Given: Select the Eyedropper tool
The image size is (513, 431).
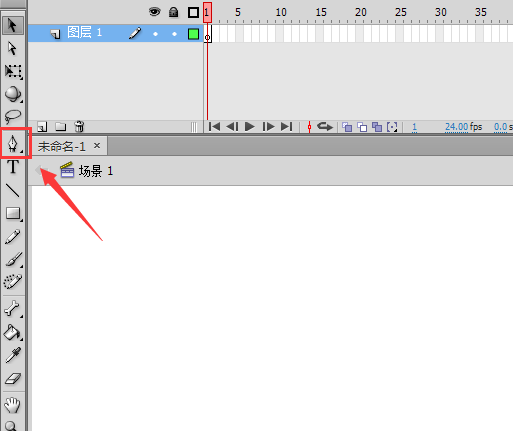Looking at the screenshot, I should 13,355.
